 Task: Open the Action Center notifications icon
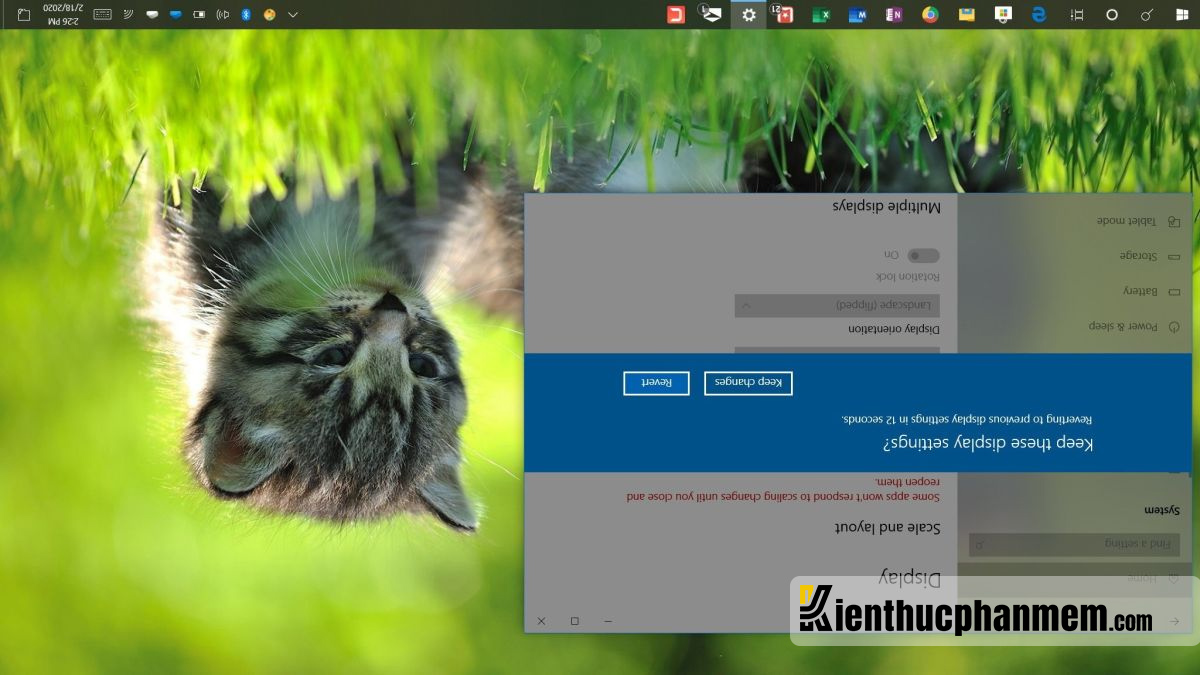(x=24, y=15)
